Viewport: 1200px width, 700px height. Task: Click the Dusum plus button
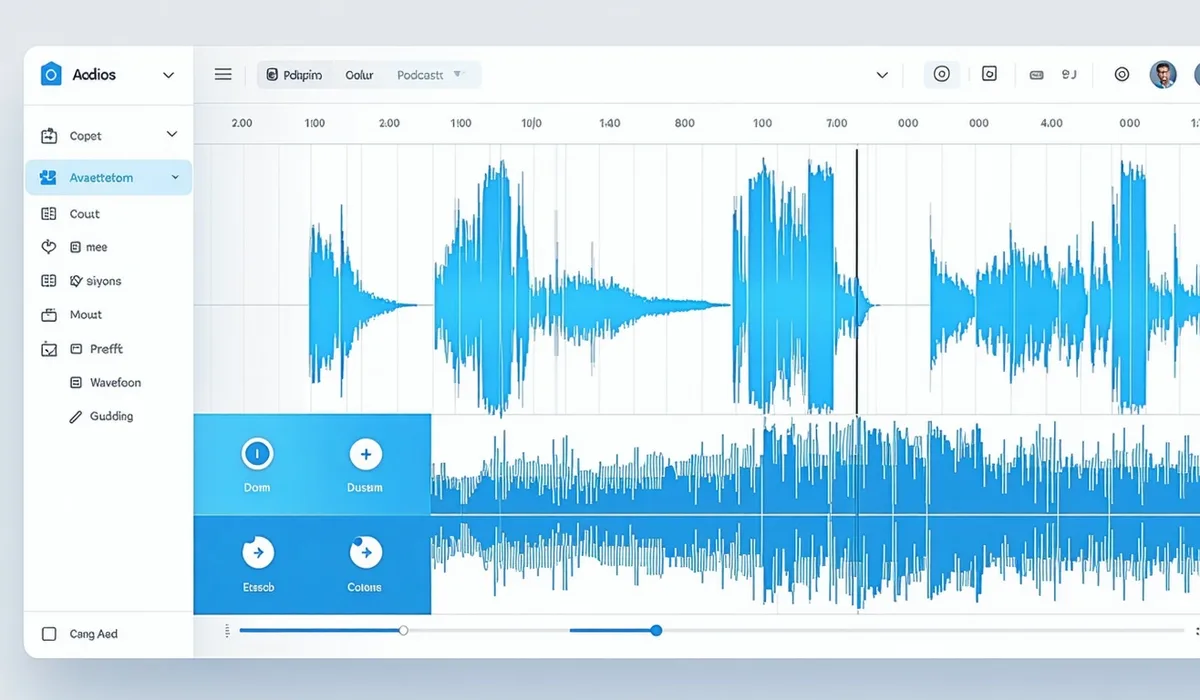point(365,455)
